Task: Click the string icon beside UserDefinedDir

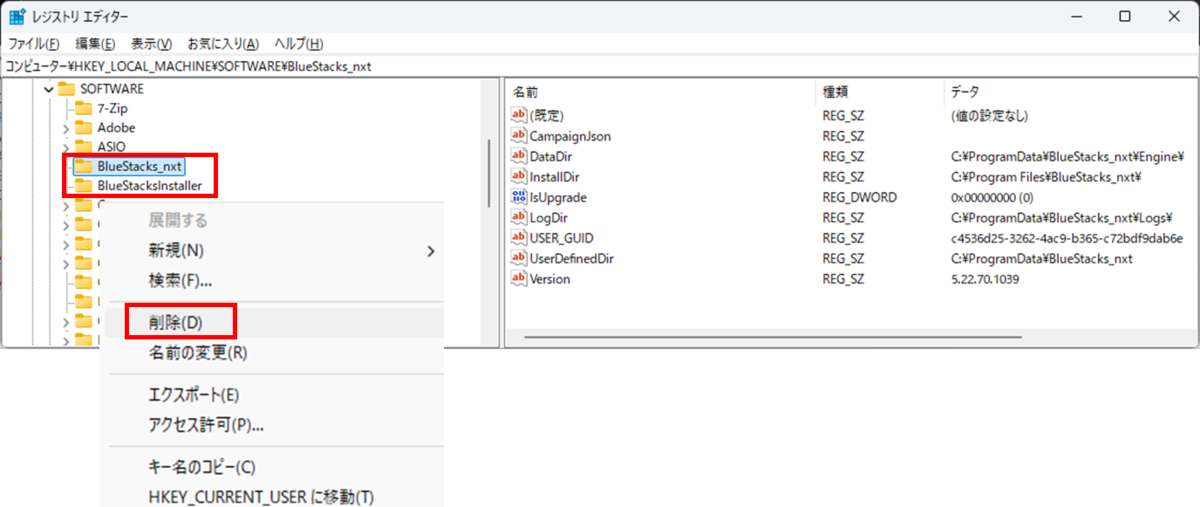Action: pos(519,258)
